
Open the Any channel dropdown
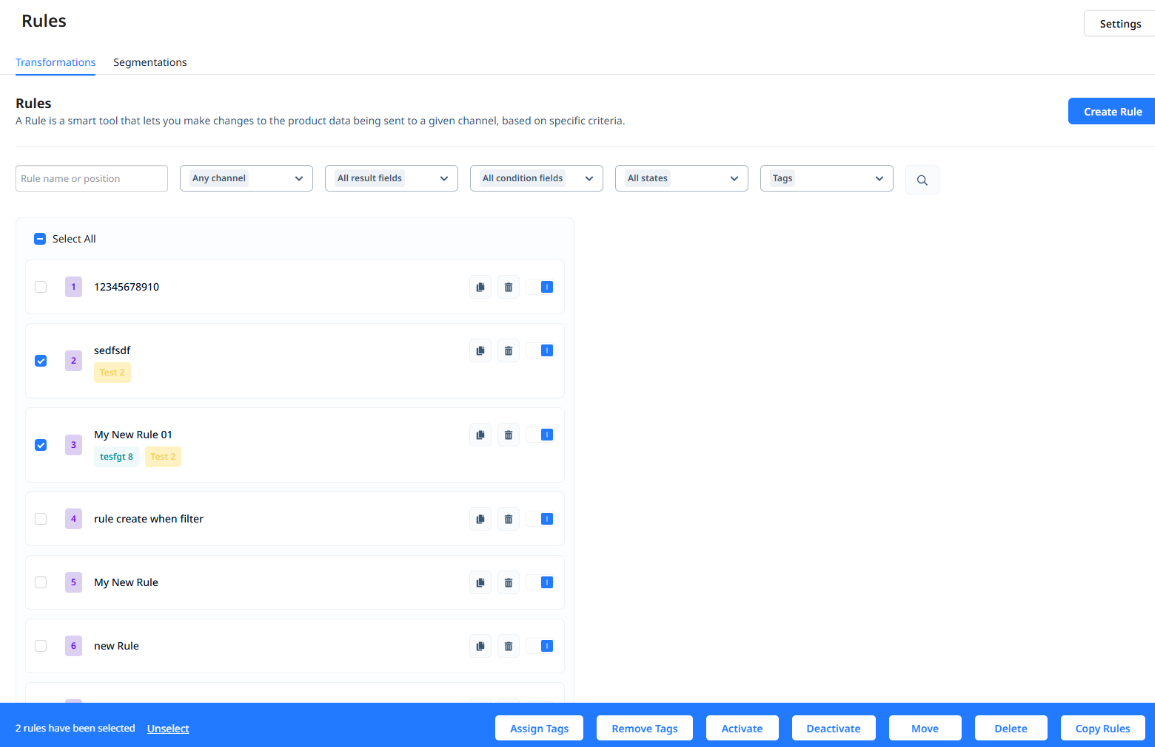tap(246, 178)
